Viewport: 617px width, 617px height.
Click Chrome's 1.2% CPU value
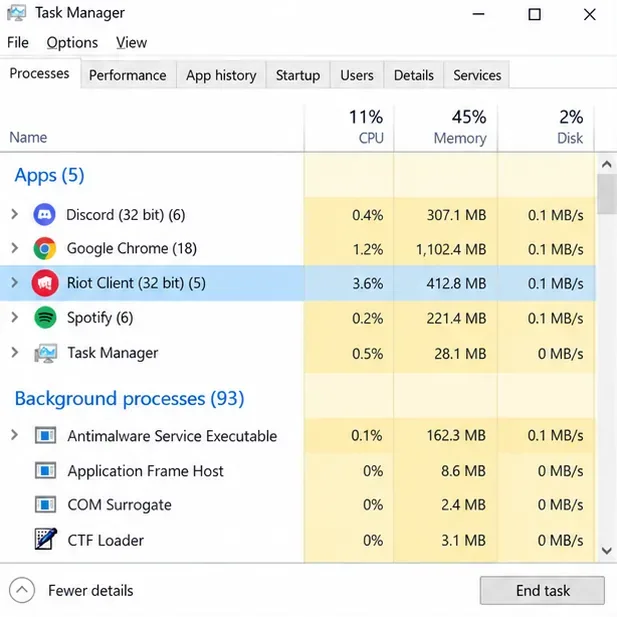point(368,249)
